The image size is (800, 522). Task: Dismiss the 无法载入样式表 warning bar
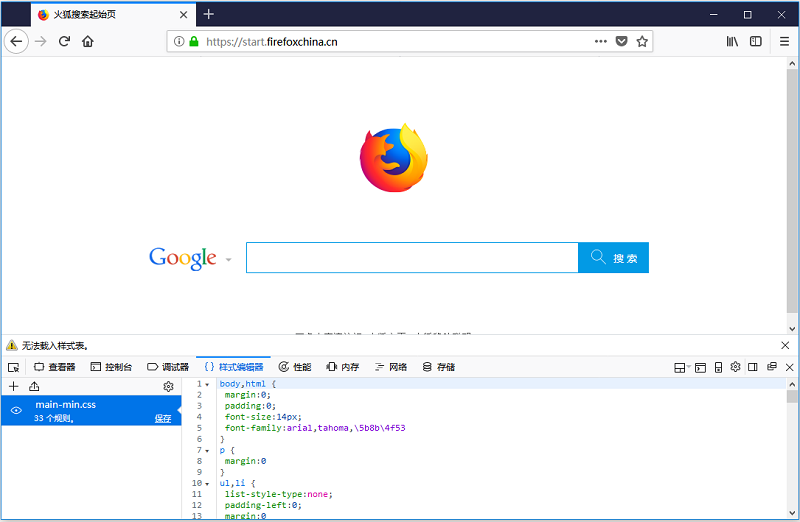(x=785, y=345)
